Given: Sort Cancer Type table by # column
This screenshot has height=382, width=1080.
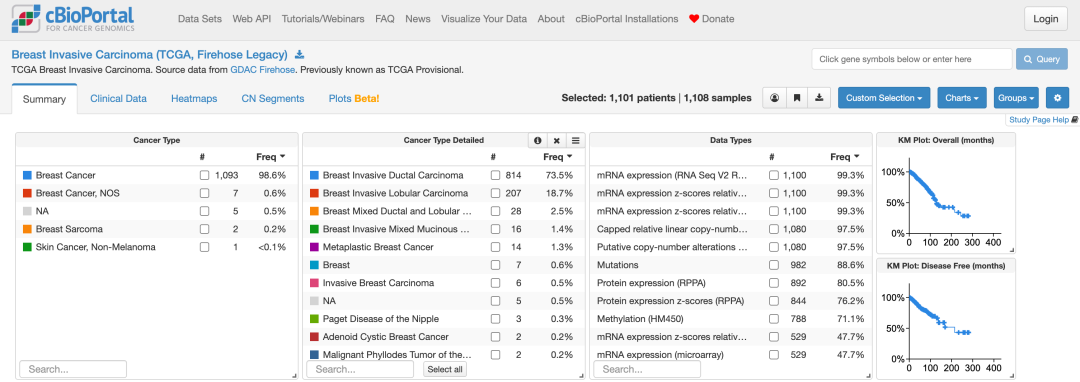Looking at the screenshot, I should (x=202, y=157).
